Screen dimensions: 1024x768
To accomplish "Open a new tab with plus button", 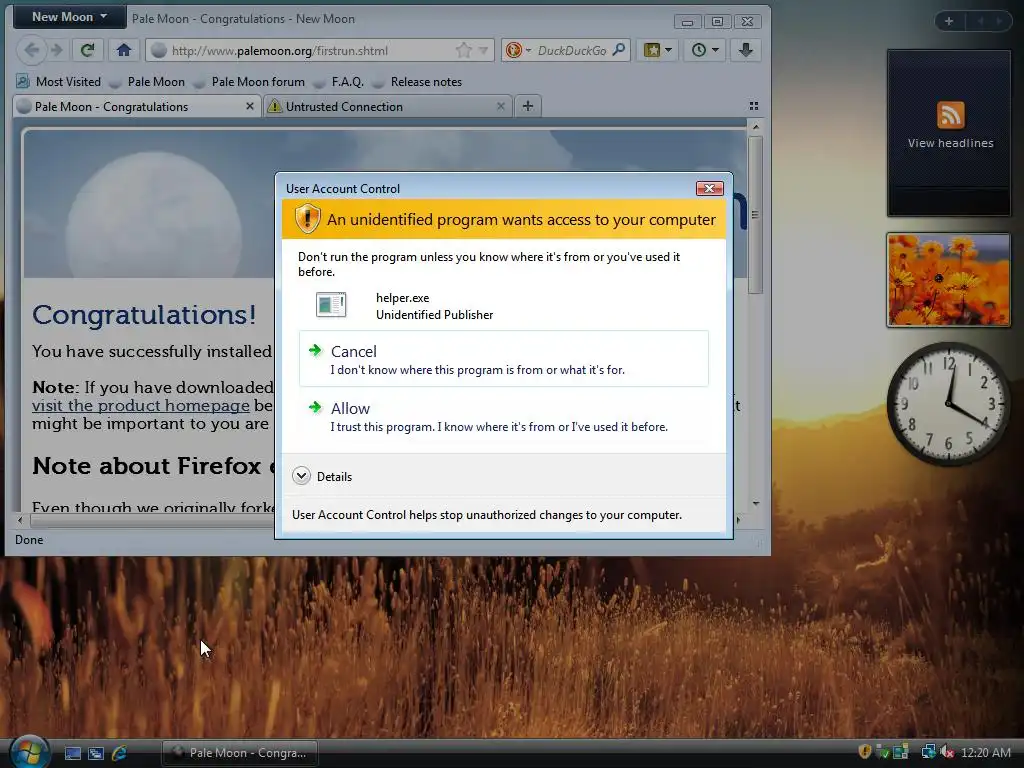I will pyautogui.click(x=528, y=106).
